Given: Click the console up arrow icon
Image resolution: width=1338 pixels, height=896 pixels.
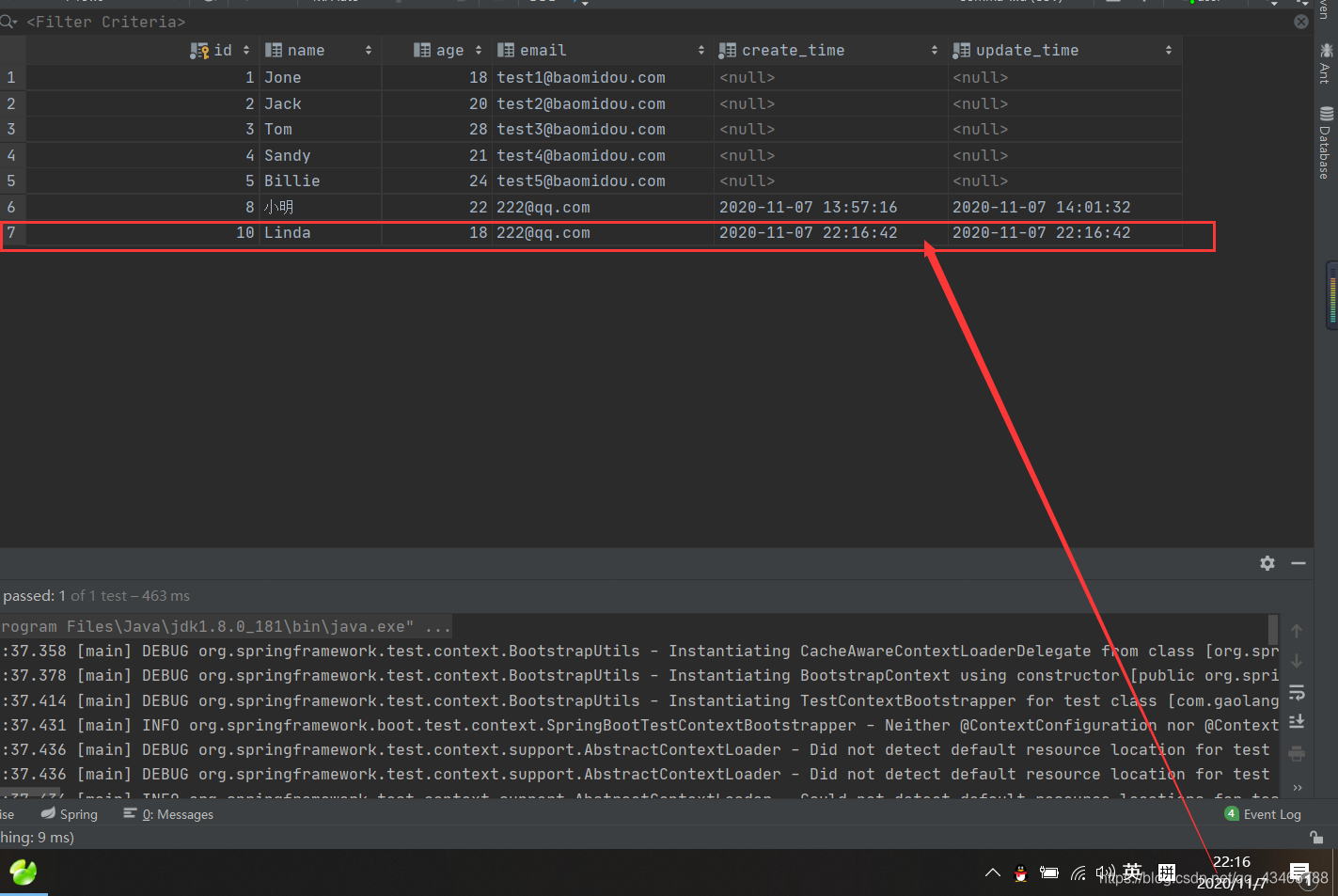Looking at the screenshot, I should tap(1297, 631).
